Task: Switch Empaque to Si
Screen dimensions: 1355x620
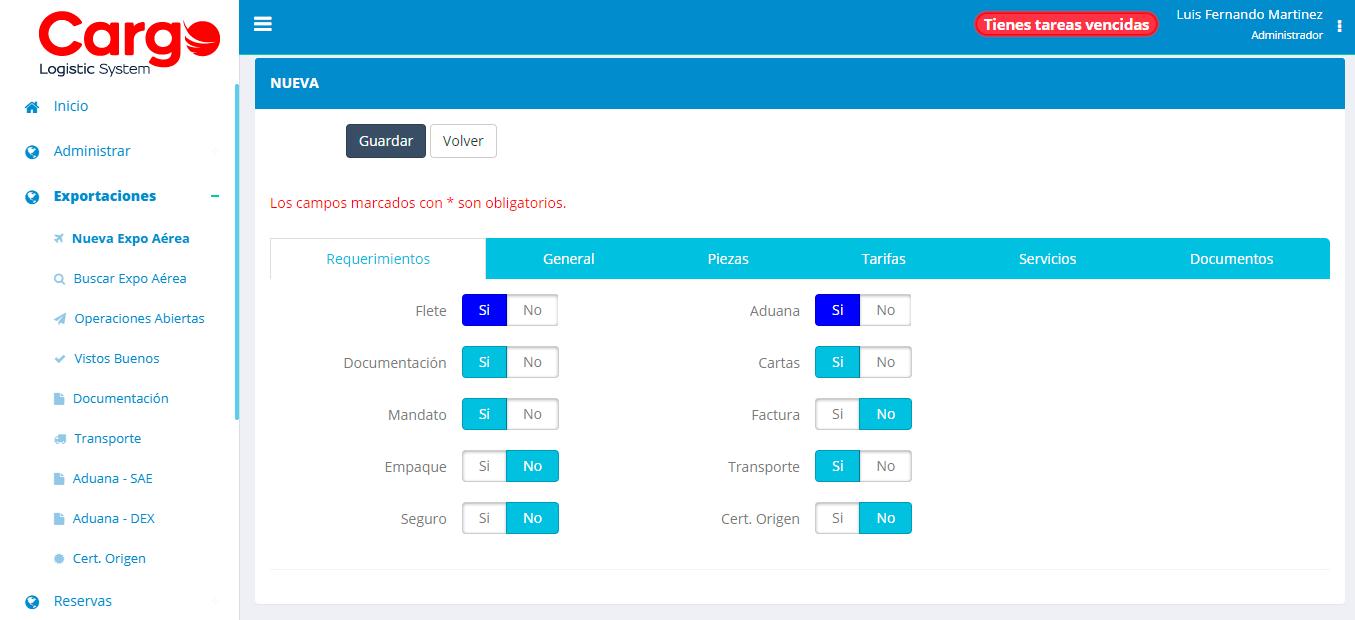Action: (x=484, y=466)
